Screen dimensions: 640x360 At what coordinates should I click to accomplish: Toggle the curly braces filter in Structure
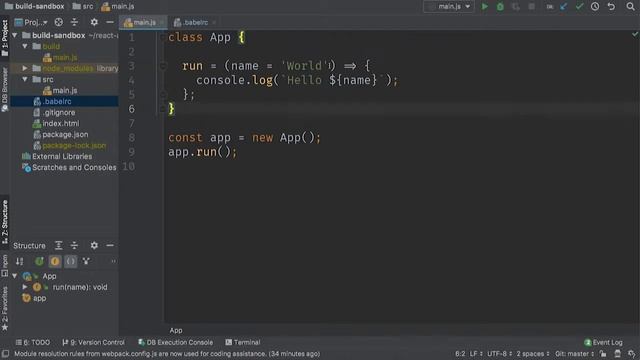click(71, 261)
